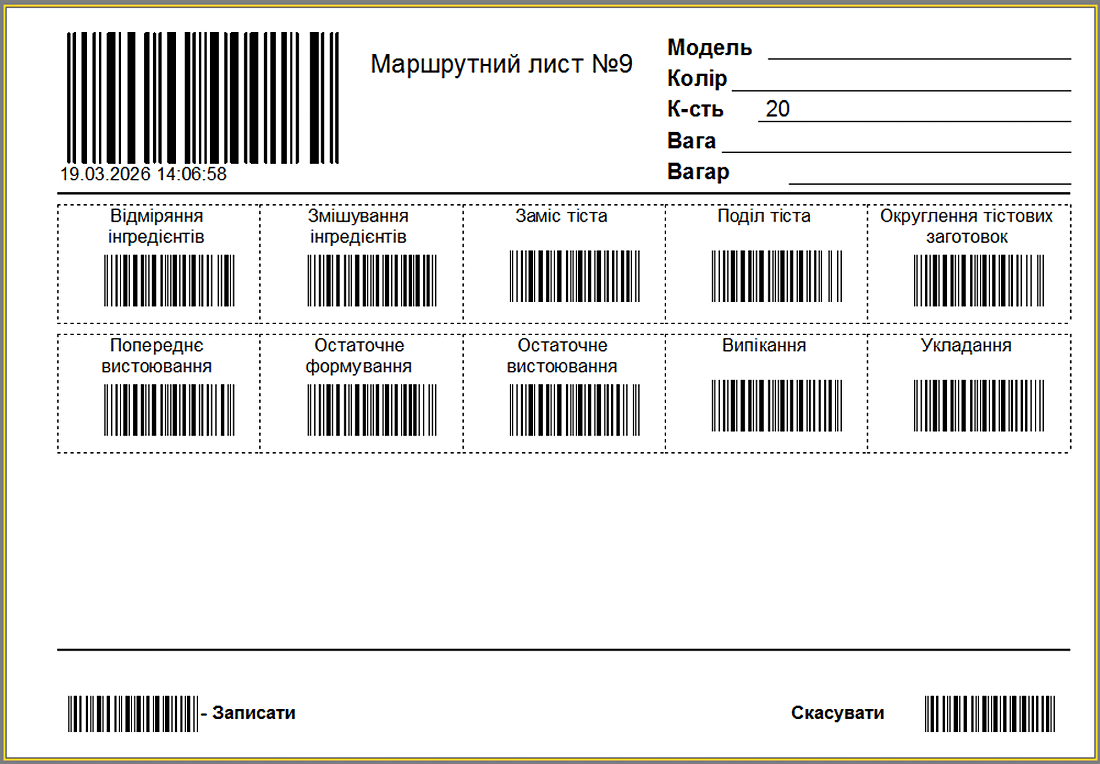Screen dimensions: 1100x764
Task: Click the Змішування інгредієнтів barcode
Action: [372, 280]
